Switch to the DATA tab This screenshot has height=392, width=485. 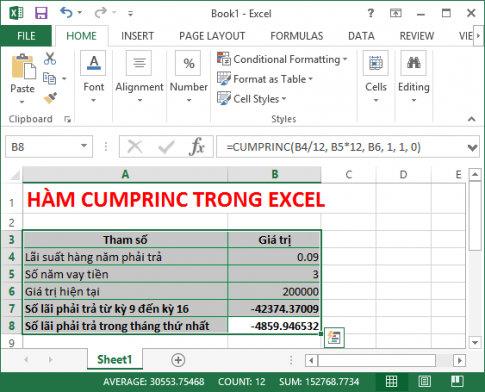361,36
